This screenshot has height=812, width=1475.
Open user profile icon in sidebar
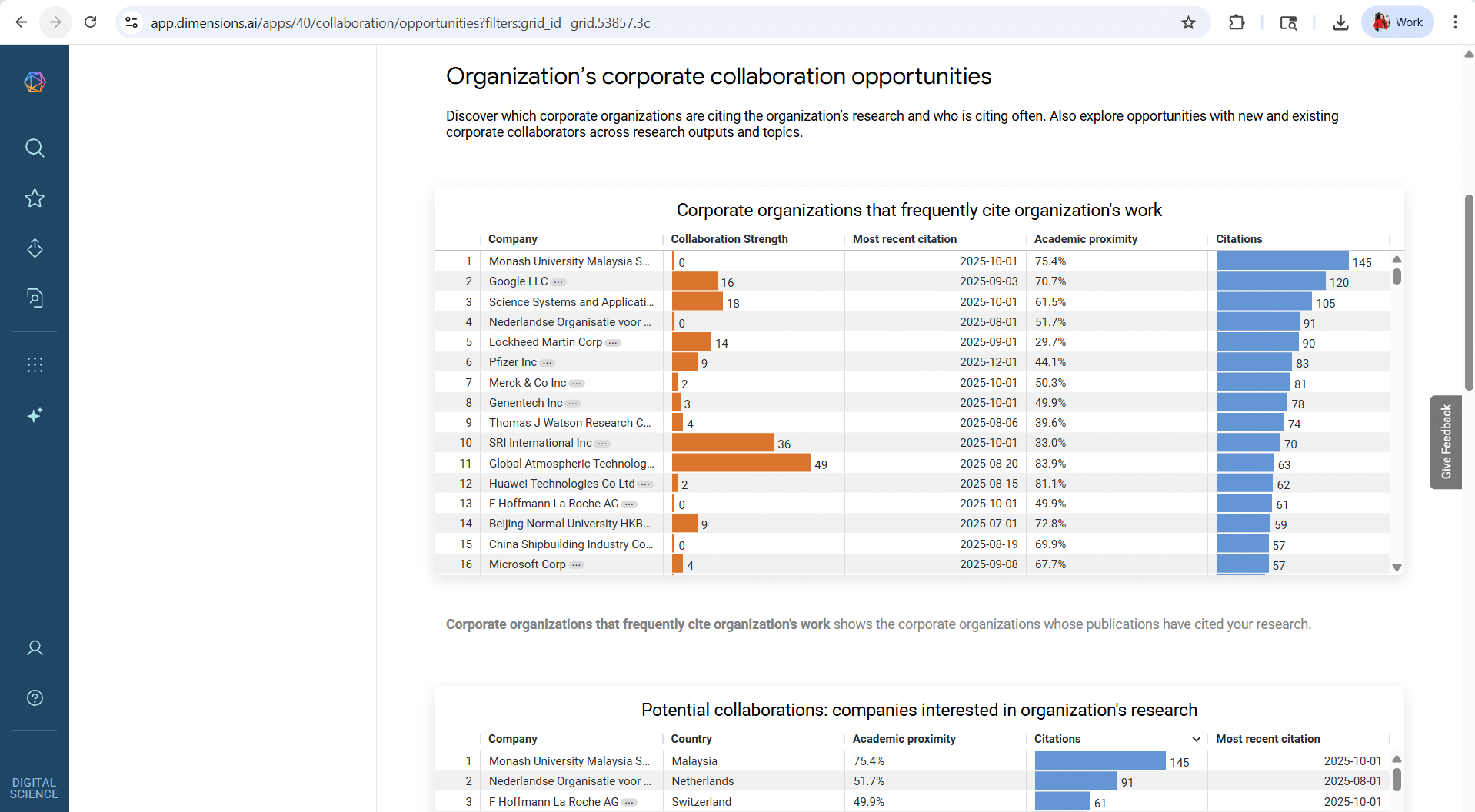point(35,648)
